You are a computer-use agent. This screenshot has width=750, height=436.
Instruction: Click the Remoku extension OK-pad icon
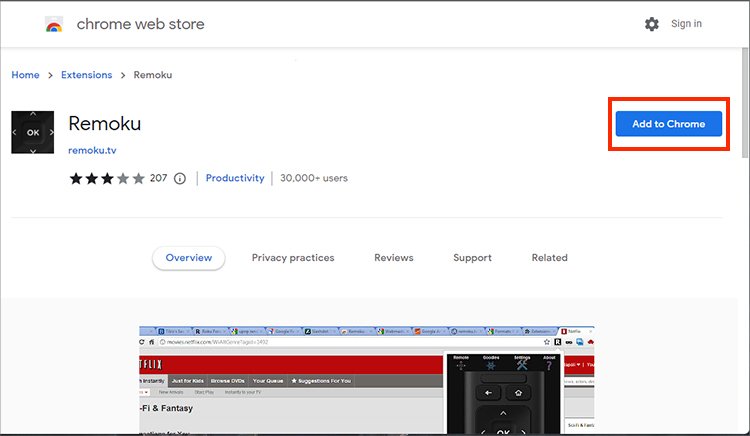tap(33, 132)
